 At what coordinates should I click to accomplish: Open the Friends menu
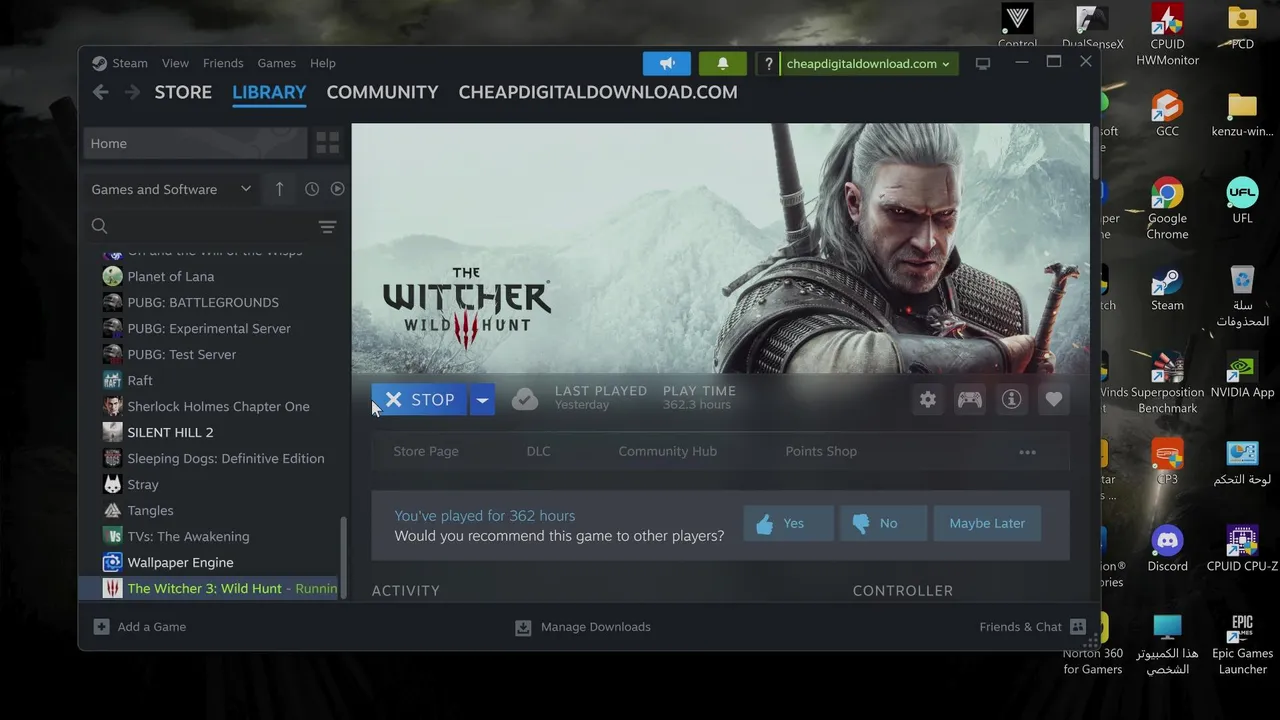coord(223,63)
